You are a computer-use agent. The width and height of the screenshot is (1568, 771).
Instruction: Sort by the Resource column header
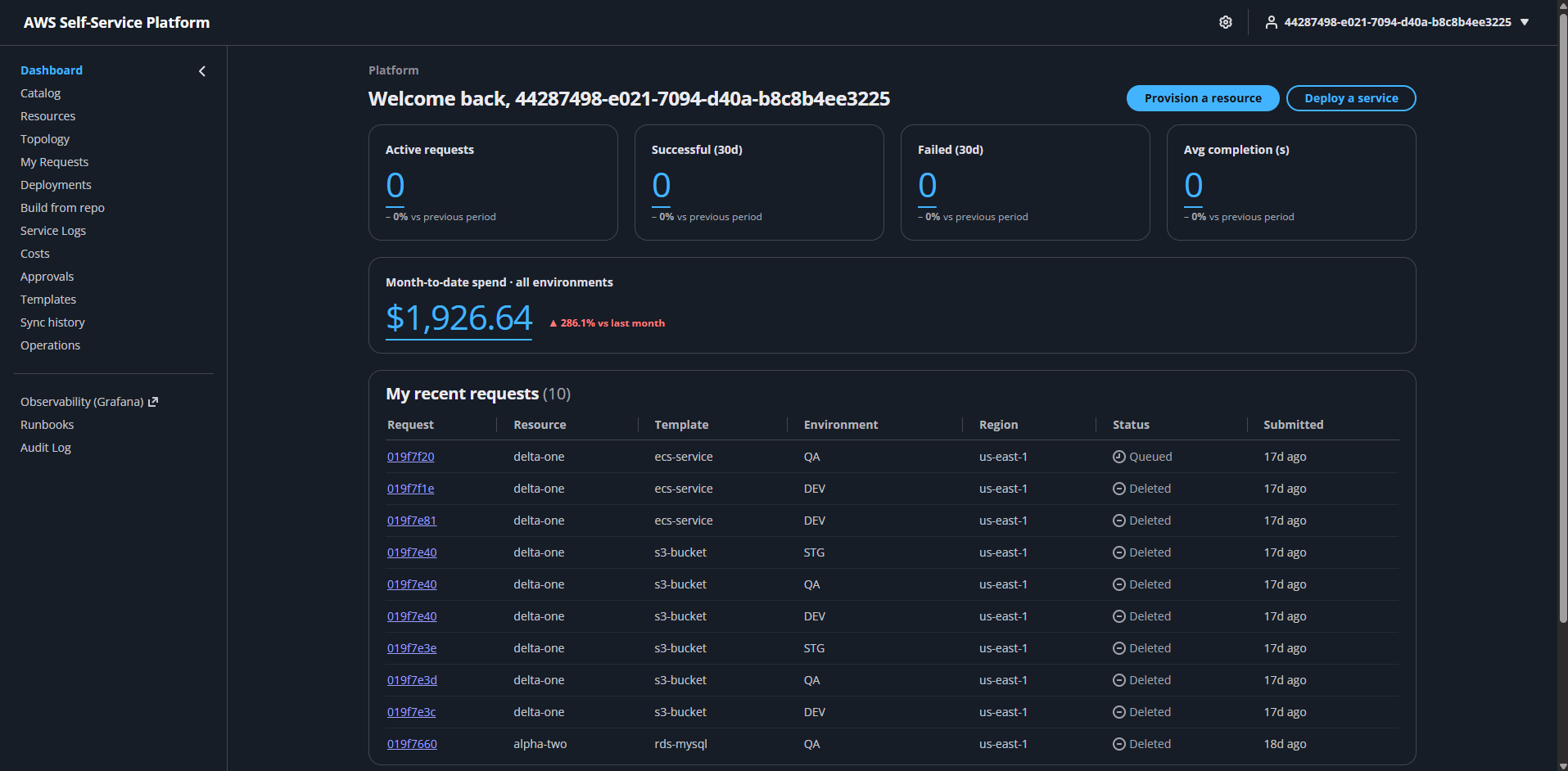[x=540, y=425]
